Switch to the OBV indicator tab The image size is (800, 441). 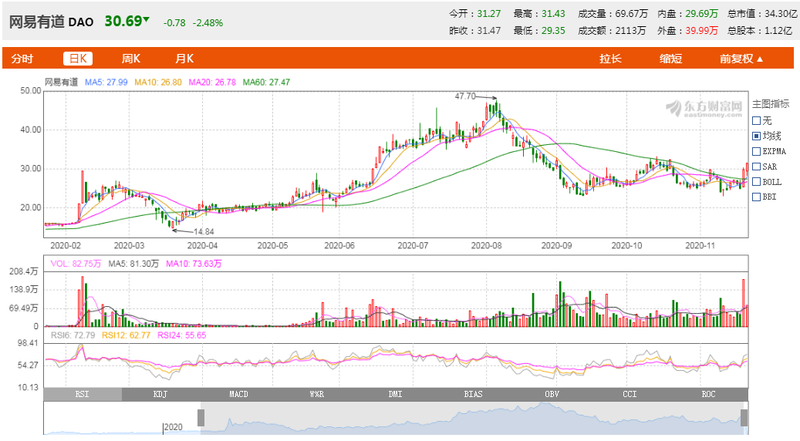point(552,395)
